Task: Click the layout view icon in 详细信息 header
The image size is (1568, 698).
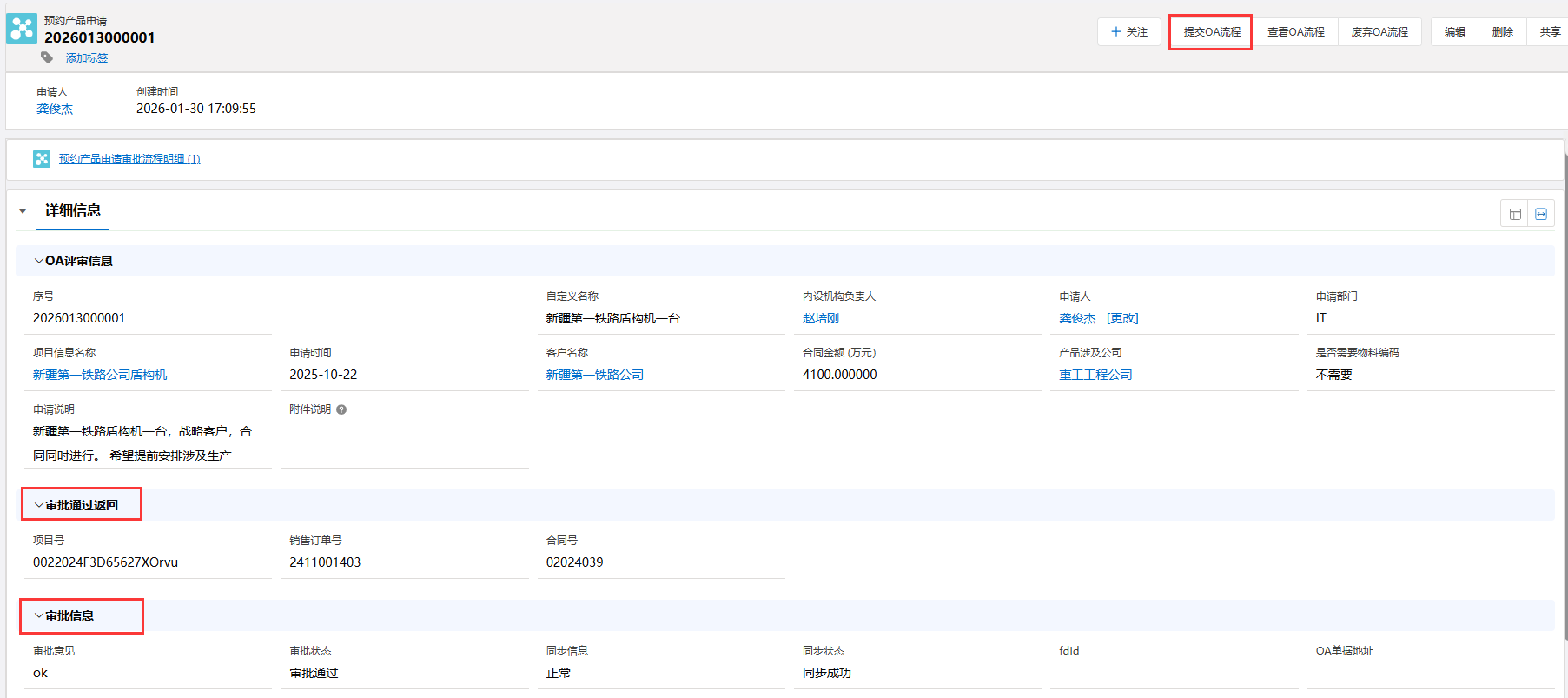Action: pyautogui.click(x=1515, y=214)
